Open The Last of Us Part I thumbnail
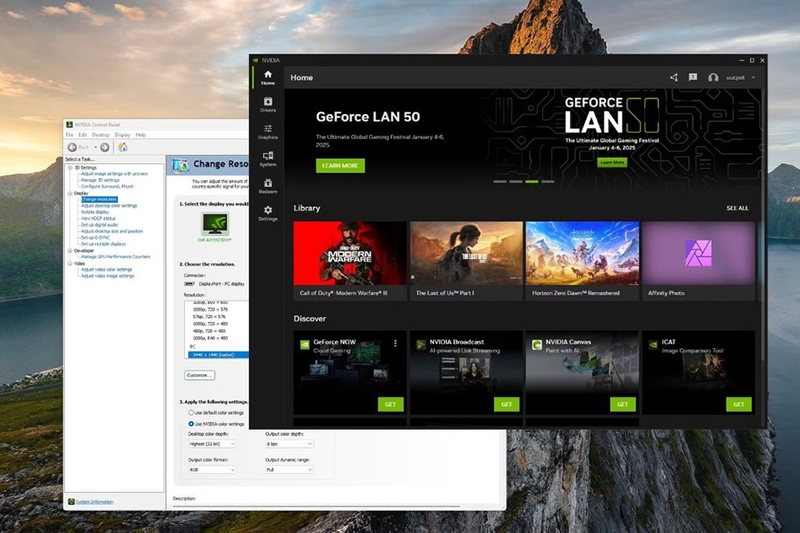Image resolution: width=800 pixels, height=533 pixels. [466, 253]
